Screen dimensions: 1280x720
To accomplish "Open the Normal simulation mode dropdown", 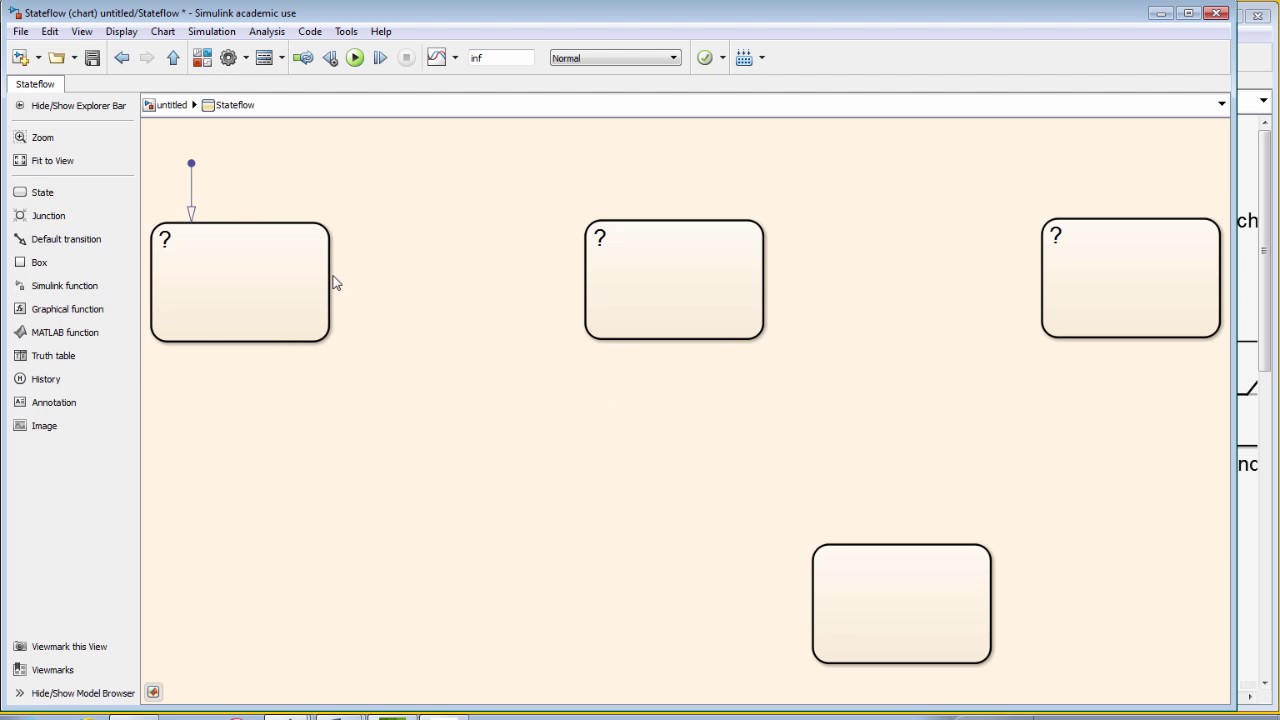I will [x=615, y=58].
